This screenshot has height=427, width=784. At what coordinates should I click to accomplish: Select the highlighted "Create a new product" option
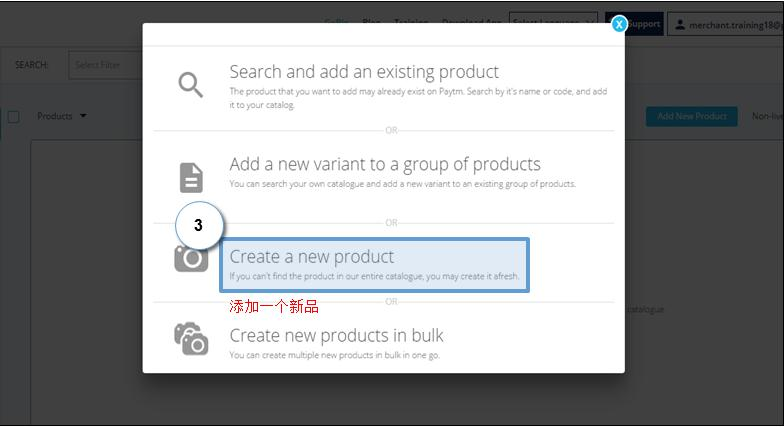(374, 265)
